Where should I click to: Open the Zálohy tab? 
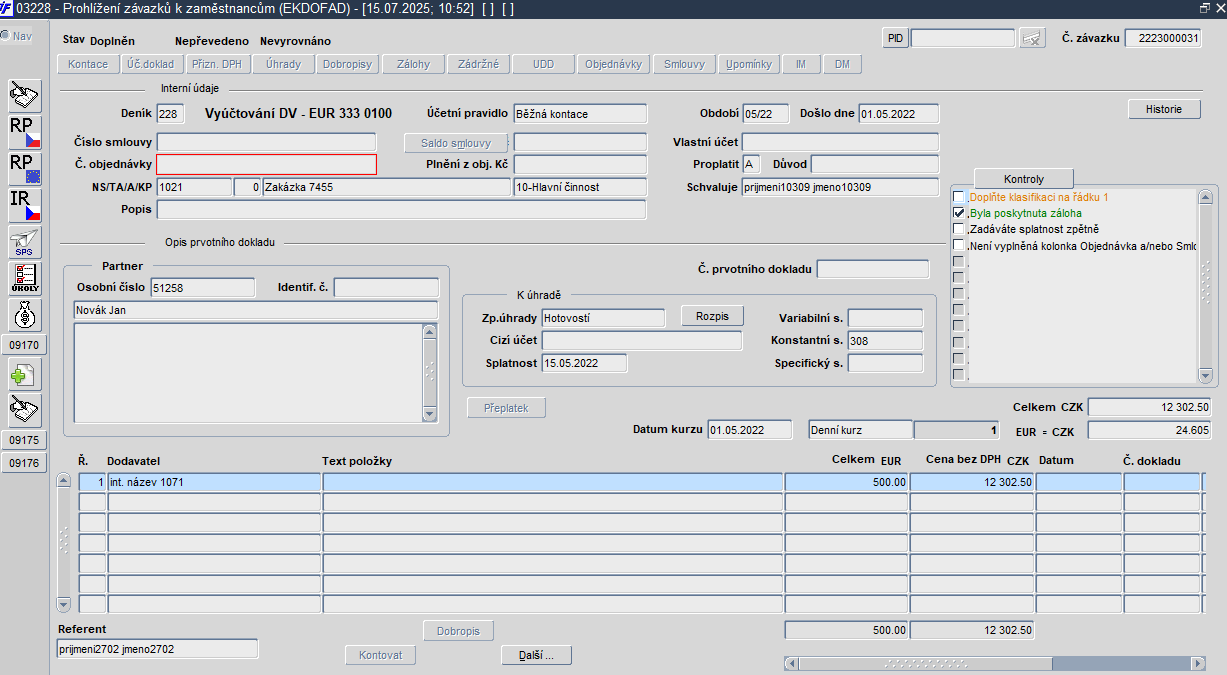click(x=413, y=64)
